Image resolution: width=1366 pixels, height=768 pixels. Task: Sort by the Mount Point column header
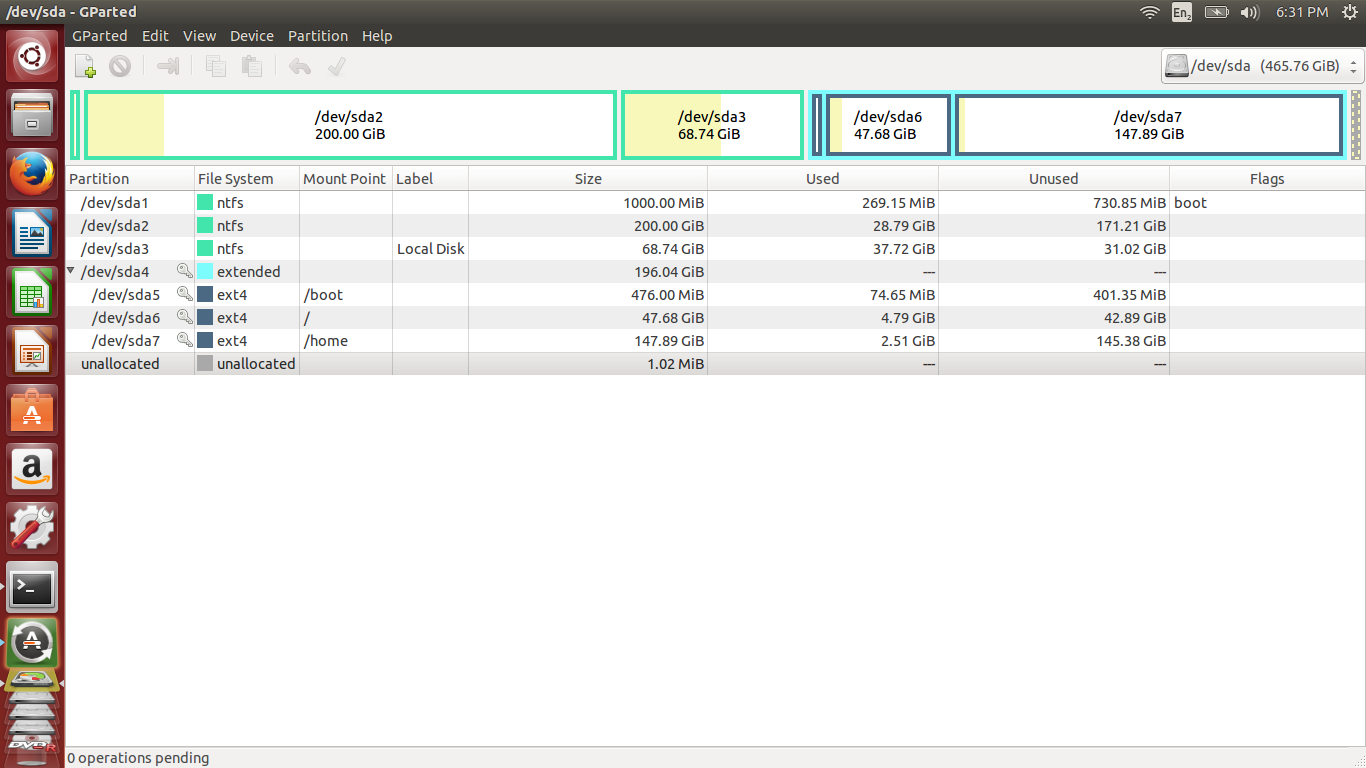pyautogui.click(x=346, y=179)
